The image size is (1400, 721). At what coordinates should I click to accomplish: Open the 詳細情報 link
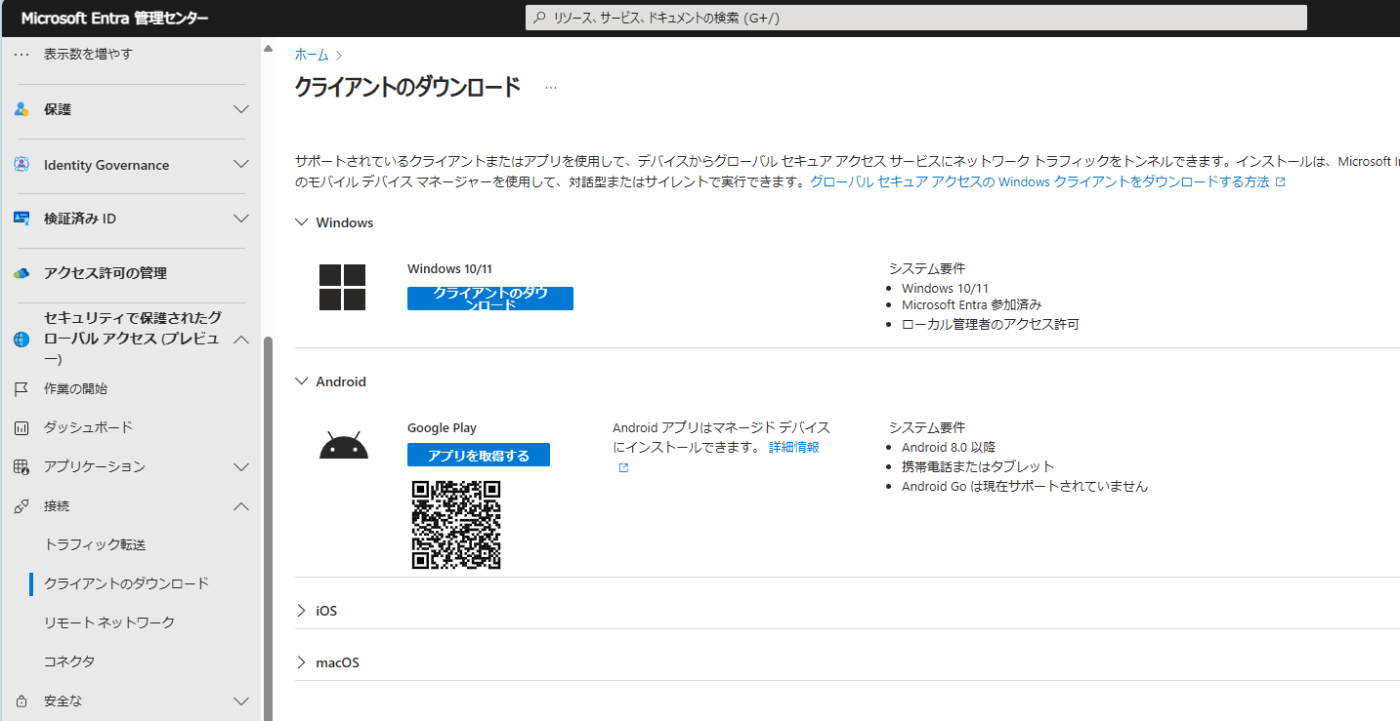click(x=794, y=447)
